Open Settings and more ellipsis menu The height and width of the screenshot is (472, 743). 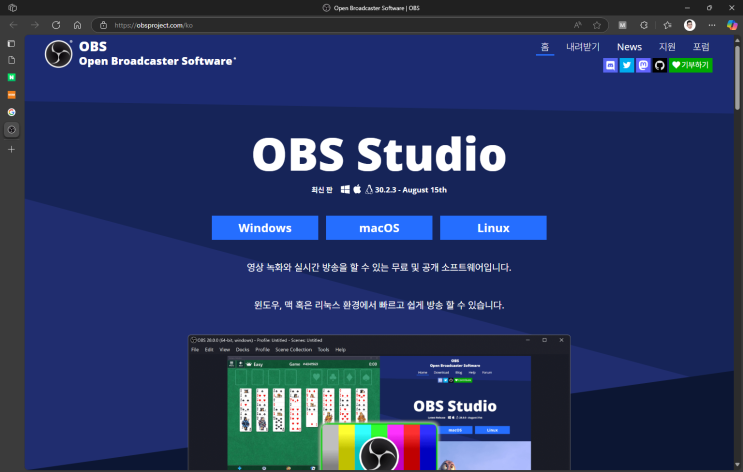712,25
